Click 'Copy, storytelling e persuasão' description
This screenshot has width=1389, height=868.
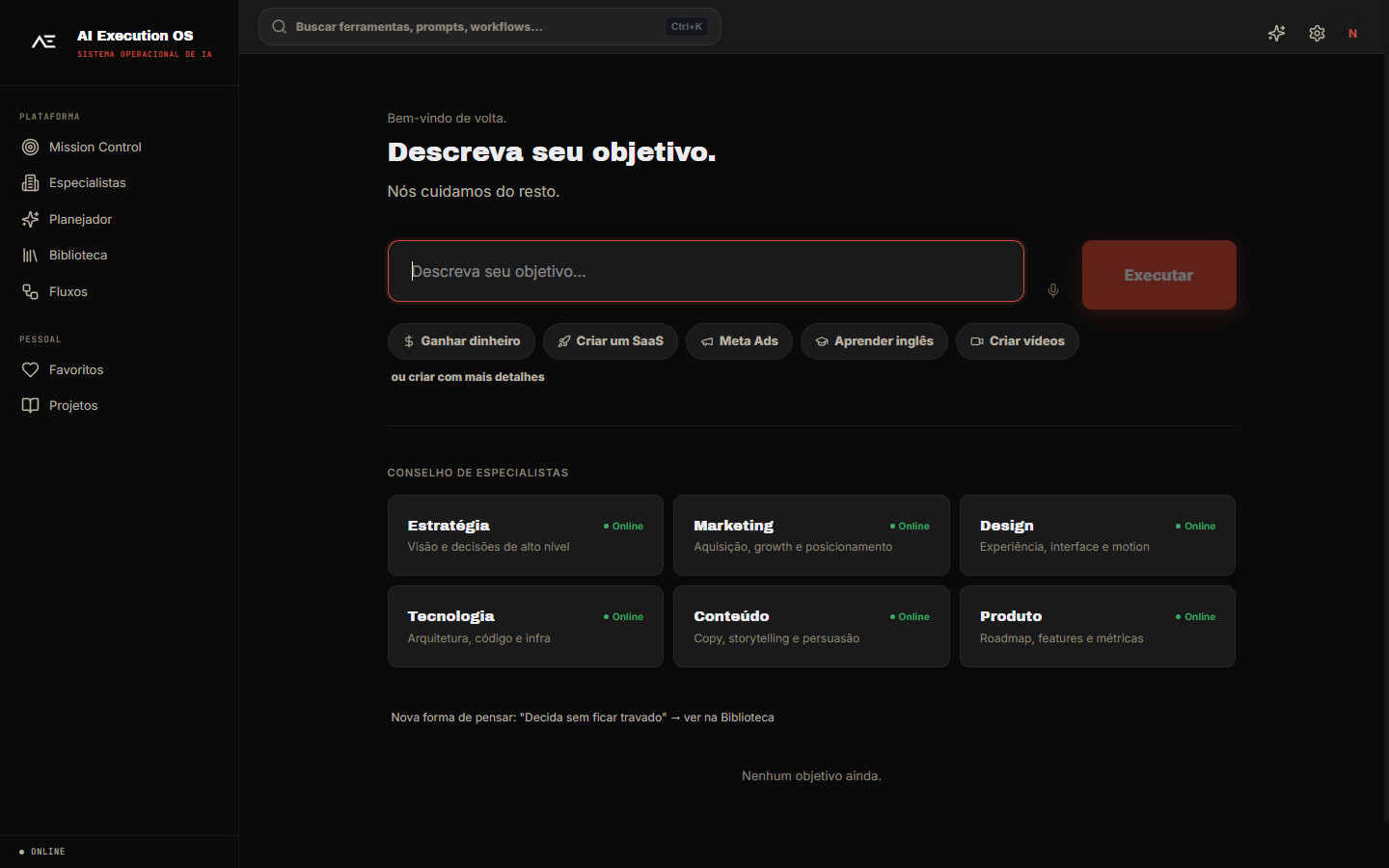pyautogui.click(x=776, y=638)
